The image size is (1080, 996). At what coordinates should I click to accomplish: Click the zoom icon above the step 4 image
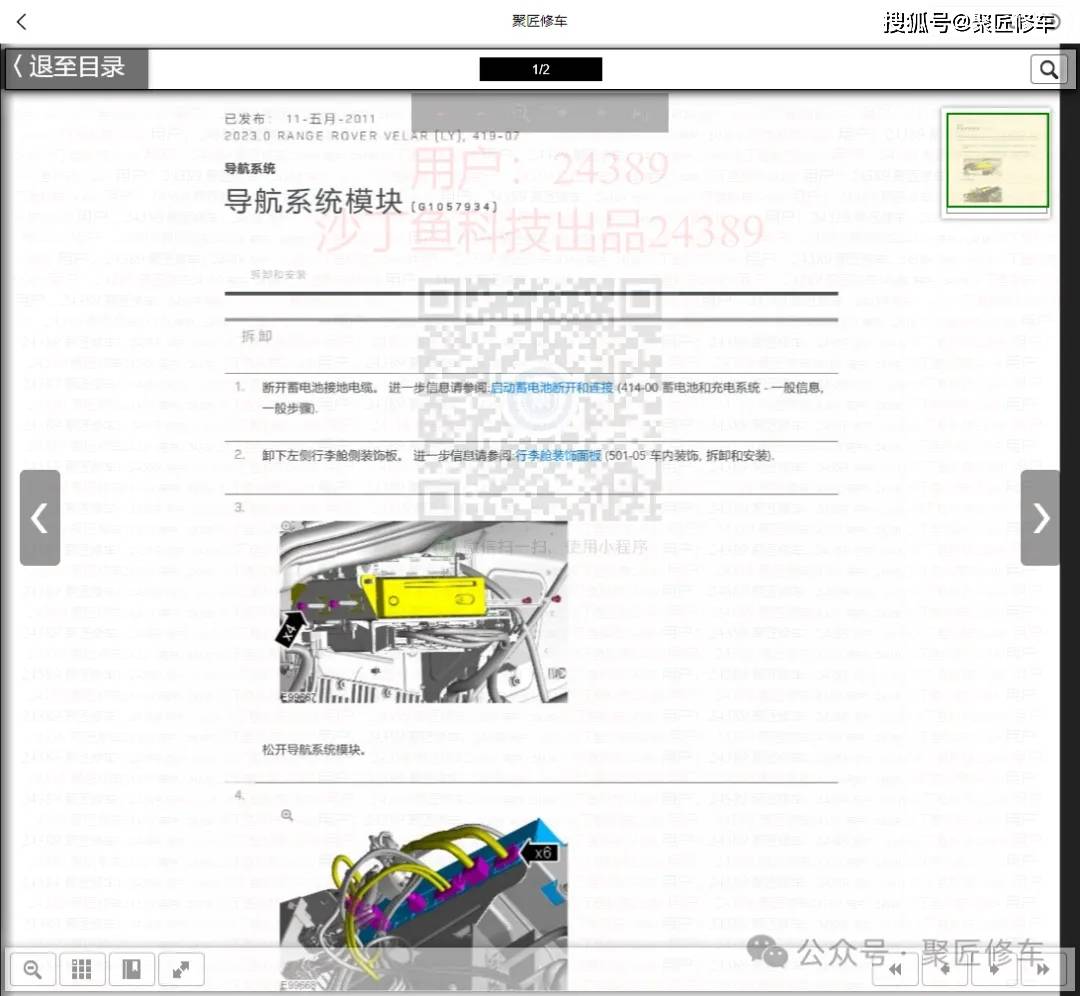(x=287, y=816)
